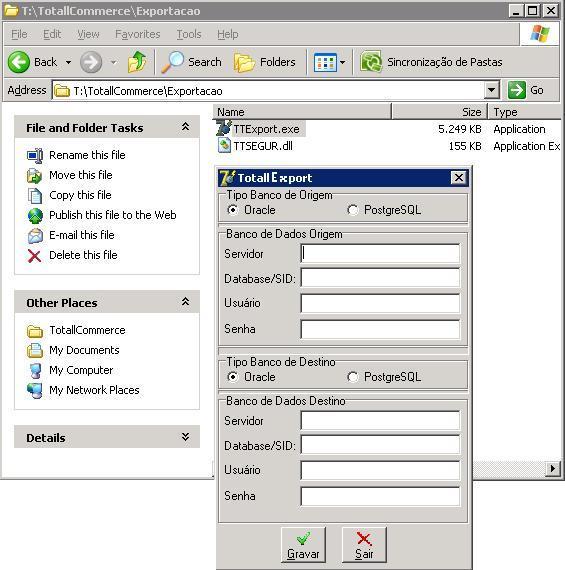The image size is (565, 570).
Task: Collapse the Other Places panel
Action: [185, 302]
